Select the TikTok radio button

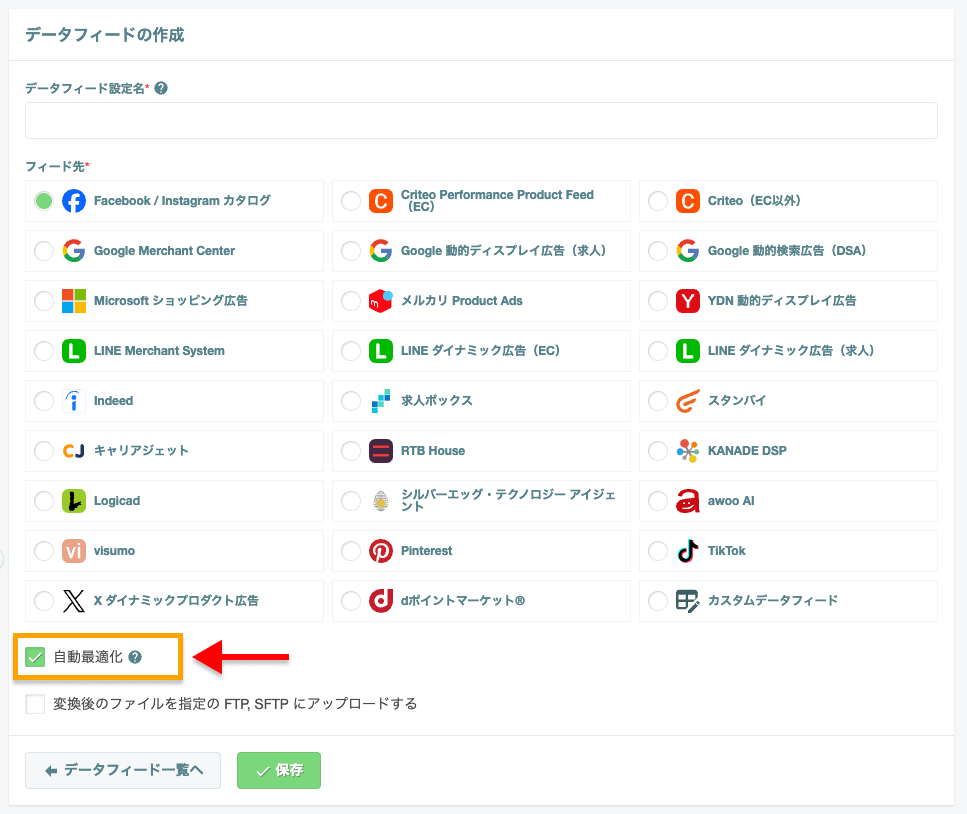pos(658,551)
